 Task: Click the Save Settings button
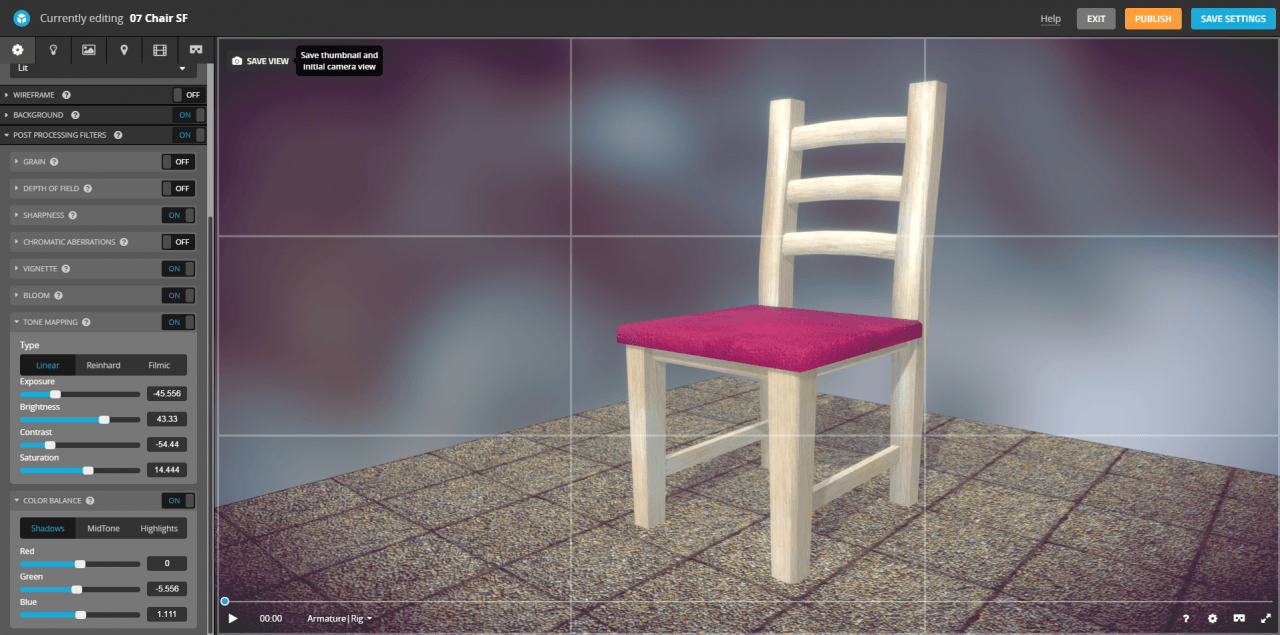pyautogui.click(x=1232, y=19)
